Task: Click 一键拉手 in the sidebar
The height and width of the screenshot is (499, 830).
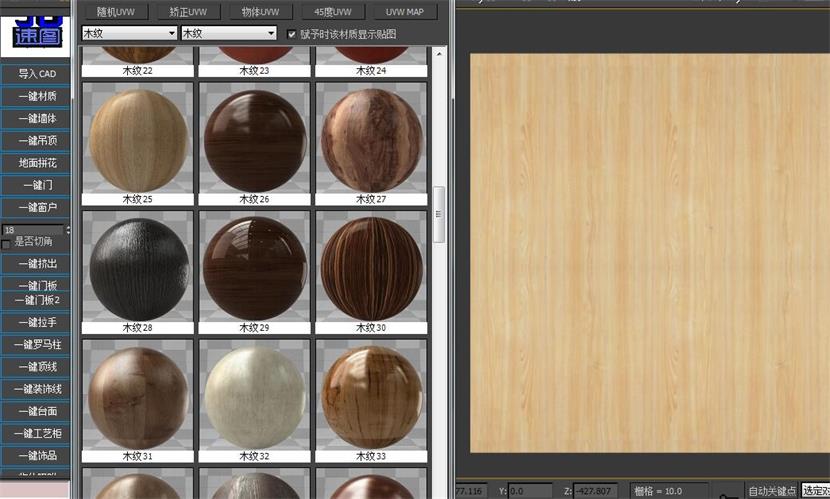Action: click(36, 322)
